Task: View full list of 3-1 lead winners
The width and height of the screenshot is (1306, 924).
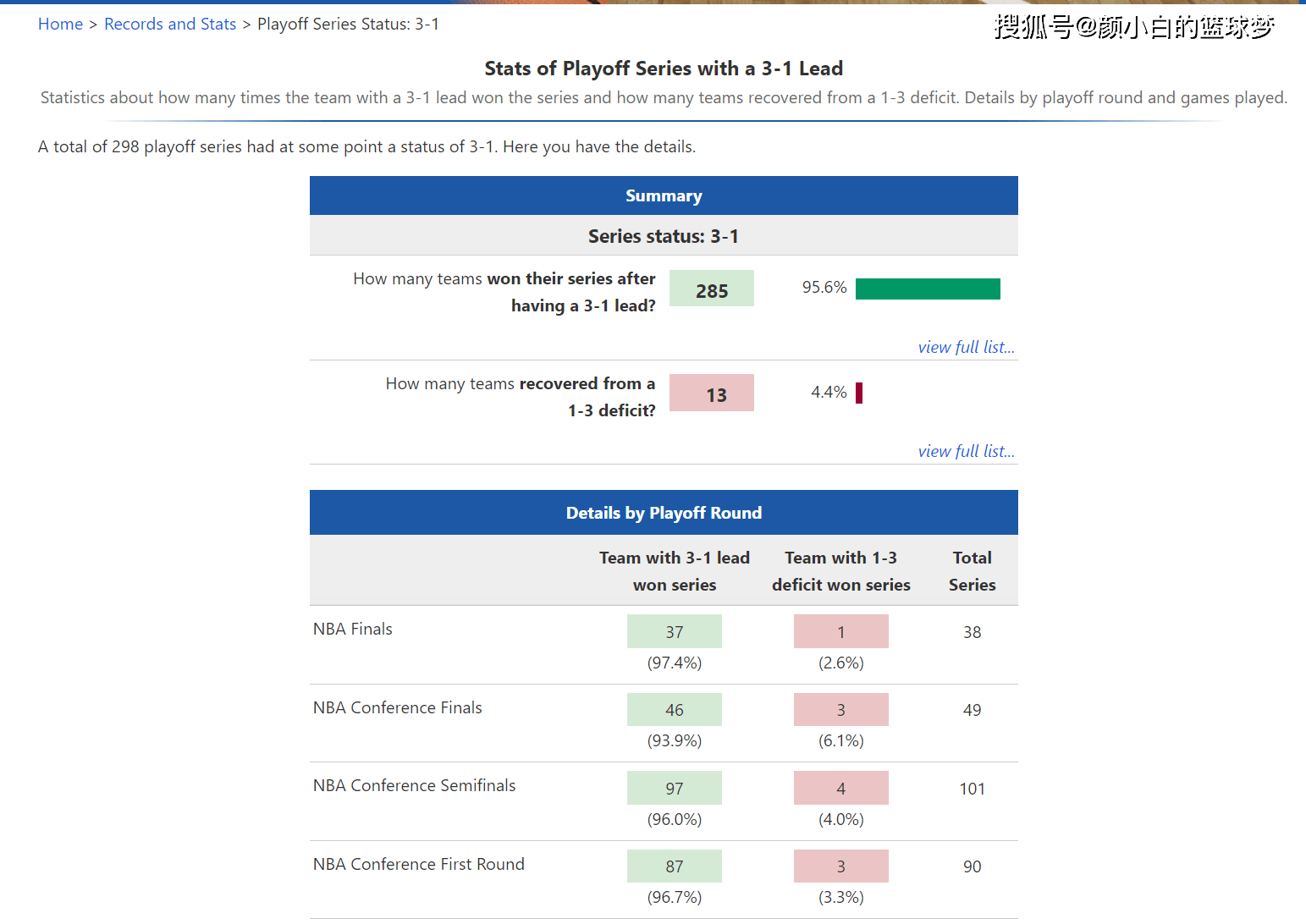Action: [966, 347]
